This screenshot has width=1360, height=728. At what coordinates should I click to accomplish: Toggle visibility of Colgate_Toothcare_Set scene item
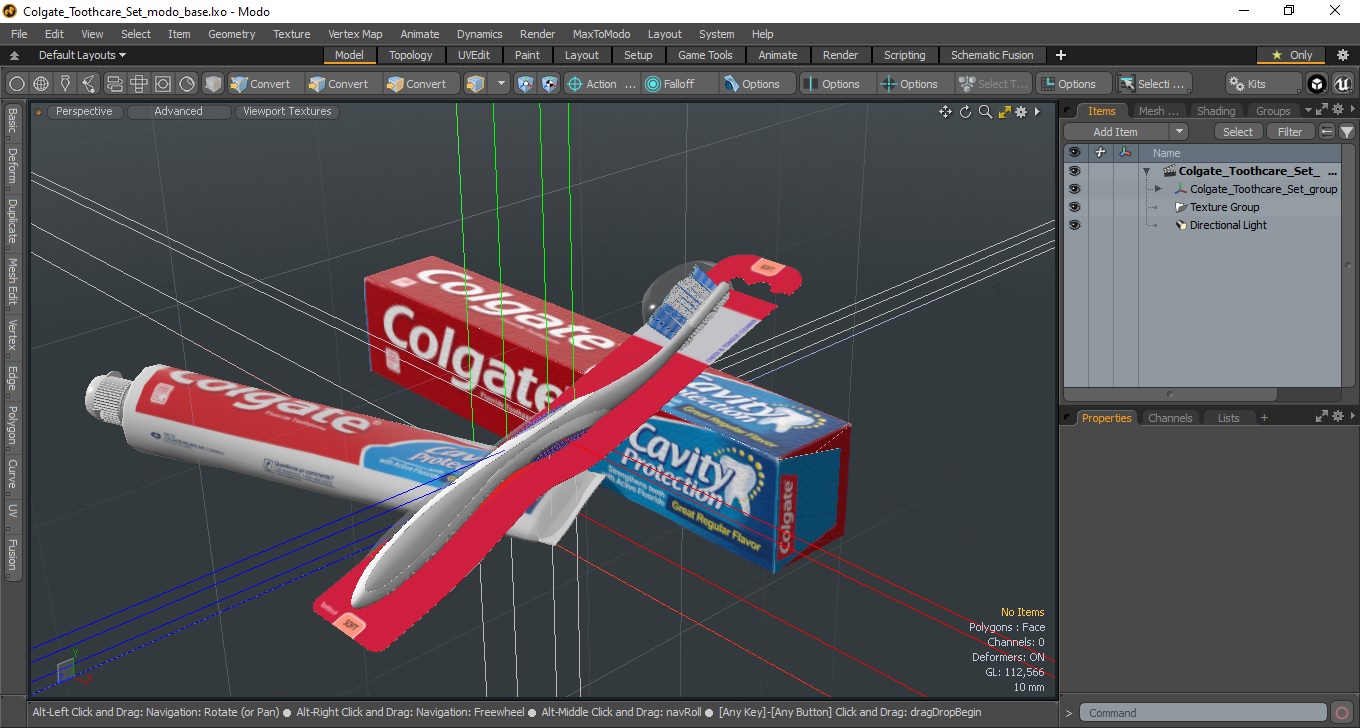pyautogui.click(x=1074, y=171)
